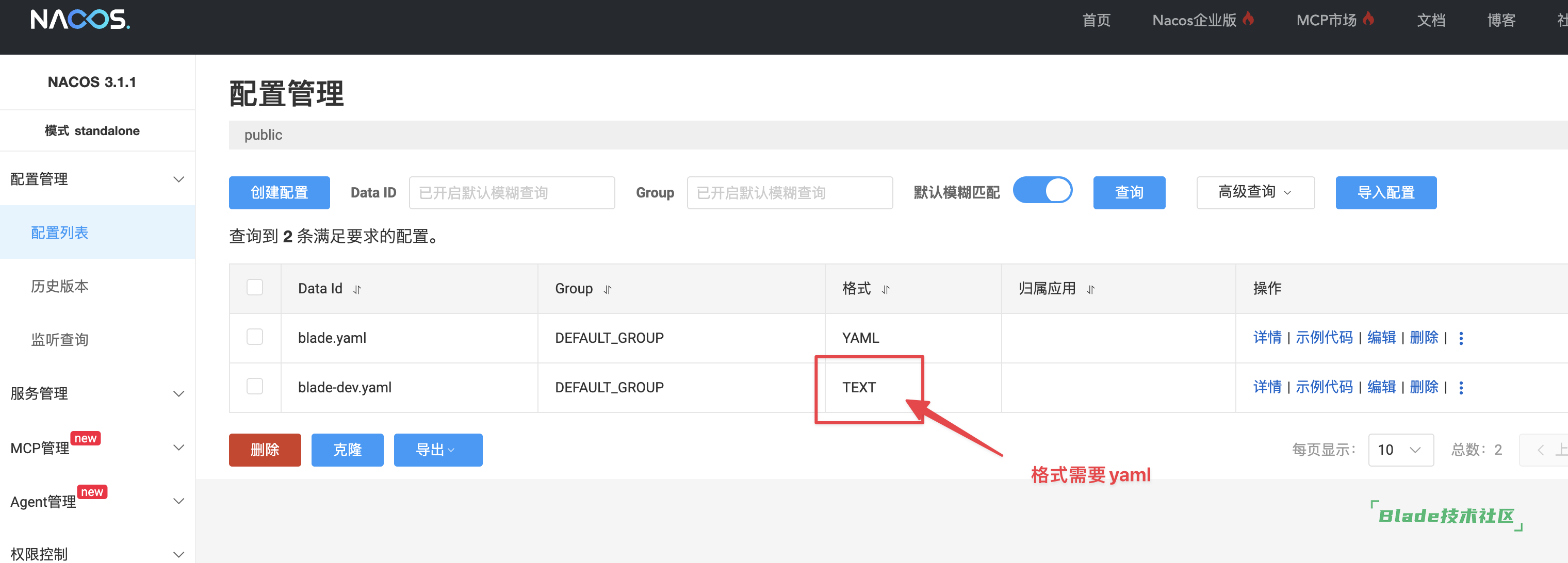This screenshot has width=1568, height=563.
Task: Click the NACOS logo
Action: [x=80, y=20]
